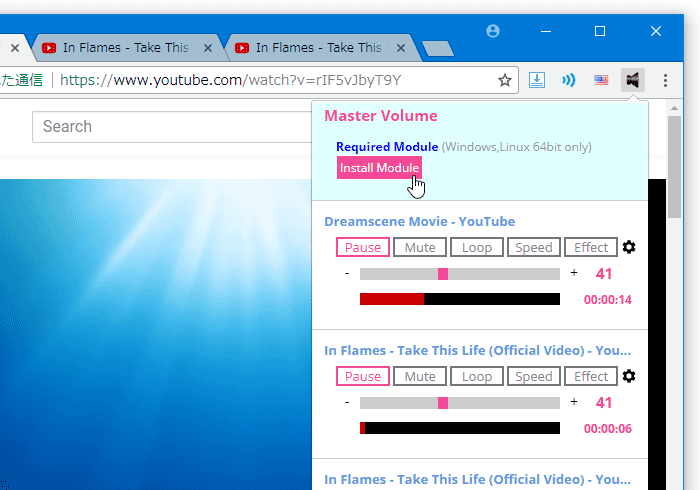Screen dimensions: 700x490
Task: Open the Chrome three-dot menu
Action: pyautogui.click(x=665, y=80)
